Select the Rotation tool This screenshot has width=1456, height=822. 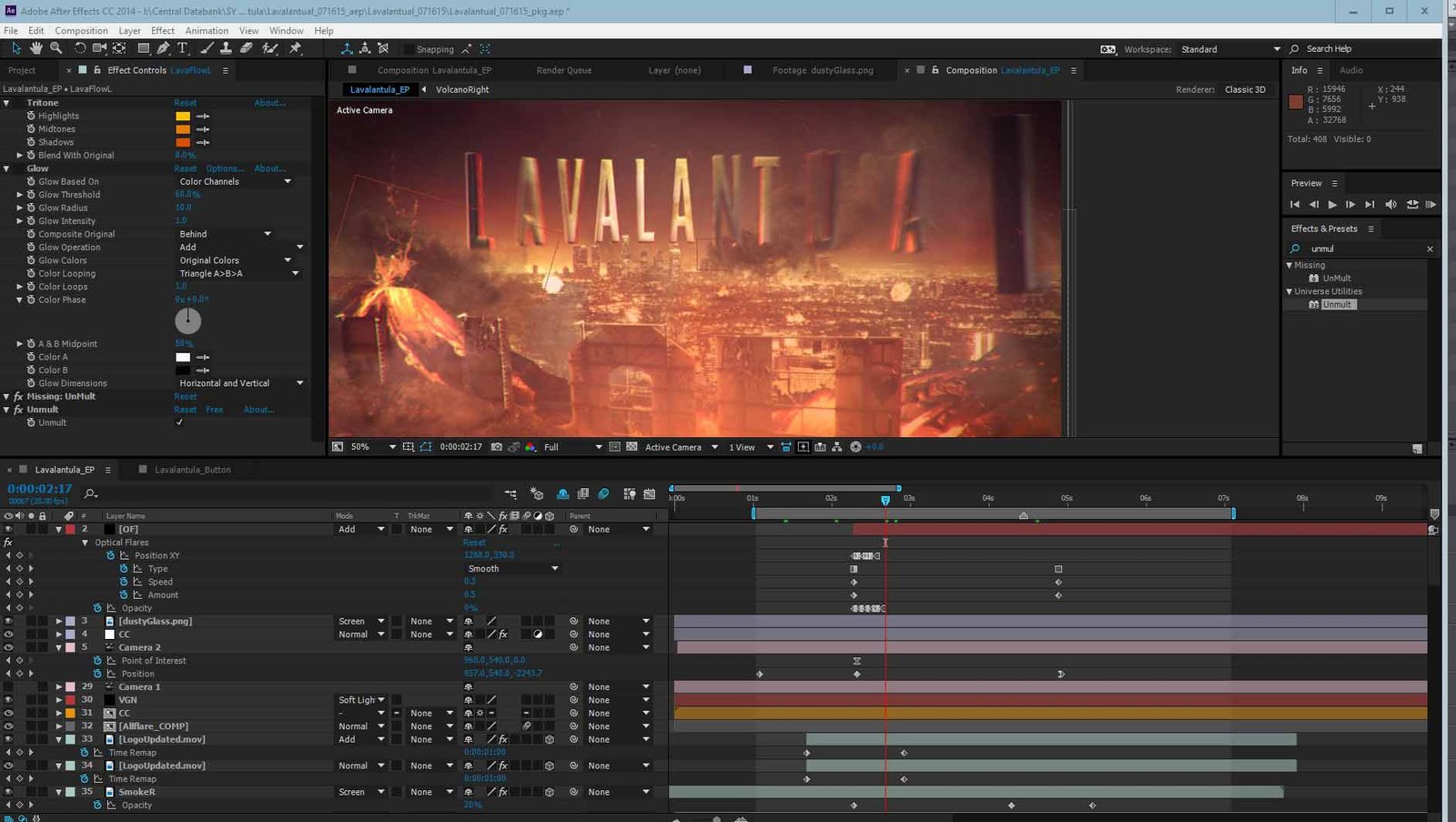tap(80, 48)
